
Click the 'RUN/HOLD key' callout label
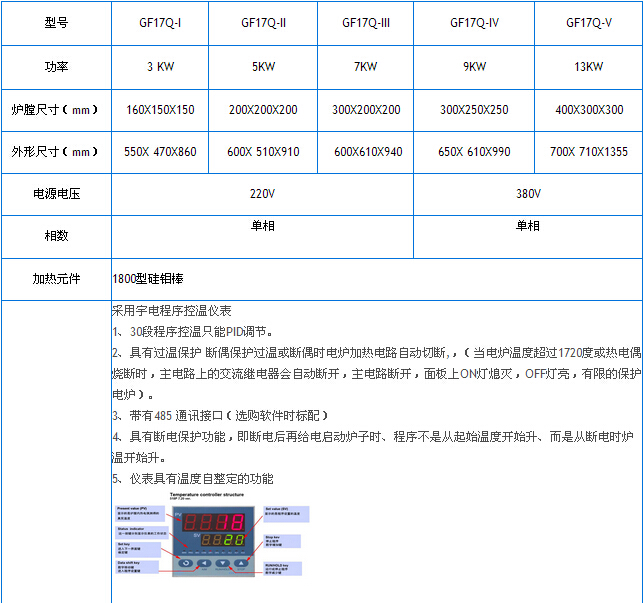(x=283, y=568)
